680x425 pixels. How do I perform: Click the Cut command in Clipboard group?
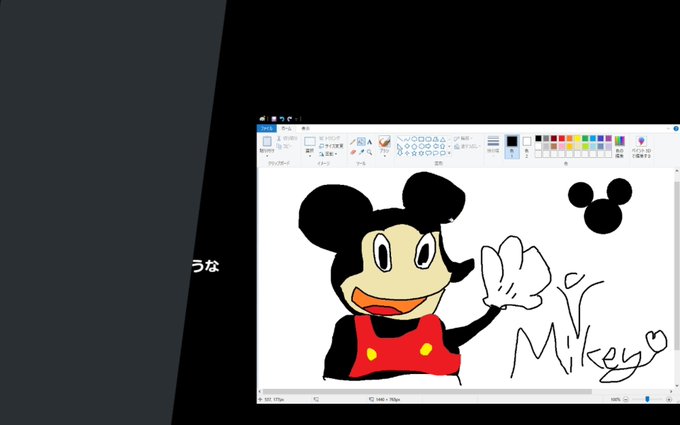click(287, 138)
